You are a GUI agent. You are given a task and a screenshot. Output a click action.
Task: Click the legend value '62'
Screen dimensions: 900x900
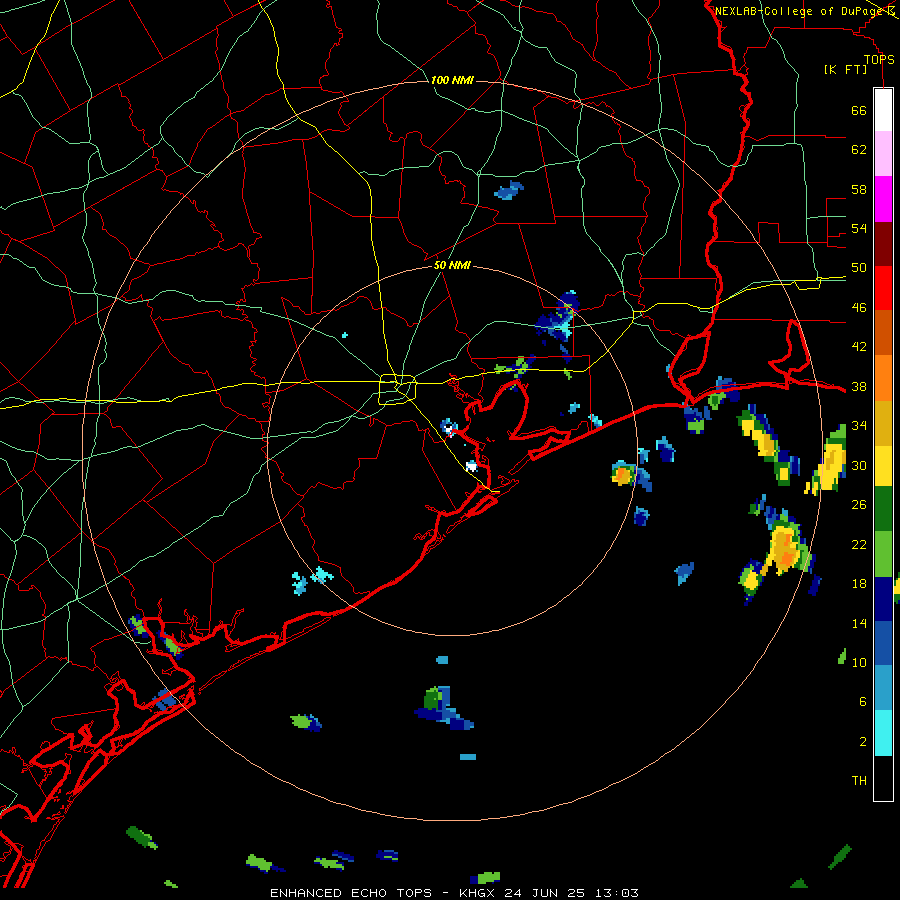point(859,150)
